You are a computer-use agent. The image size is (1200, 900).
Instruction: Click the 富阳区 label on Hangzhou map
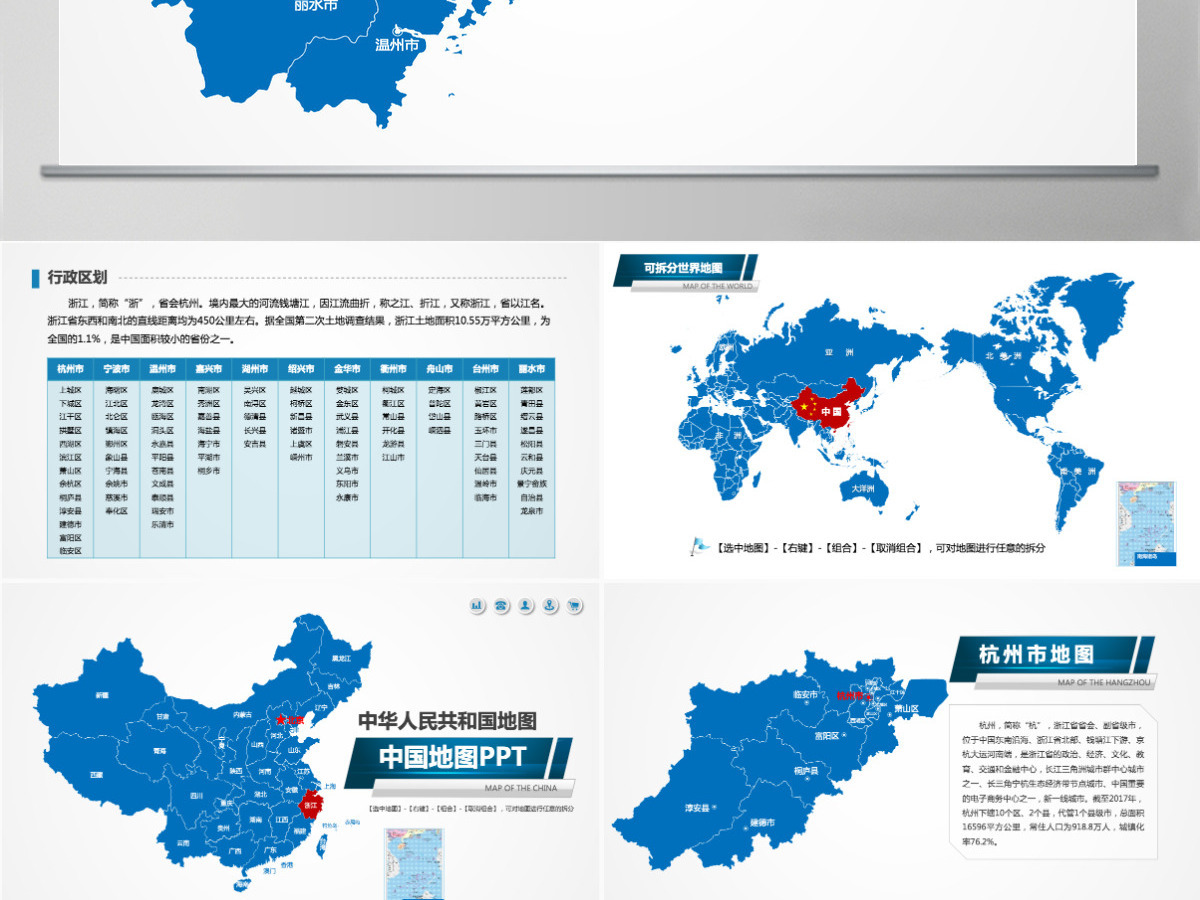tap(826, 735)
